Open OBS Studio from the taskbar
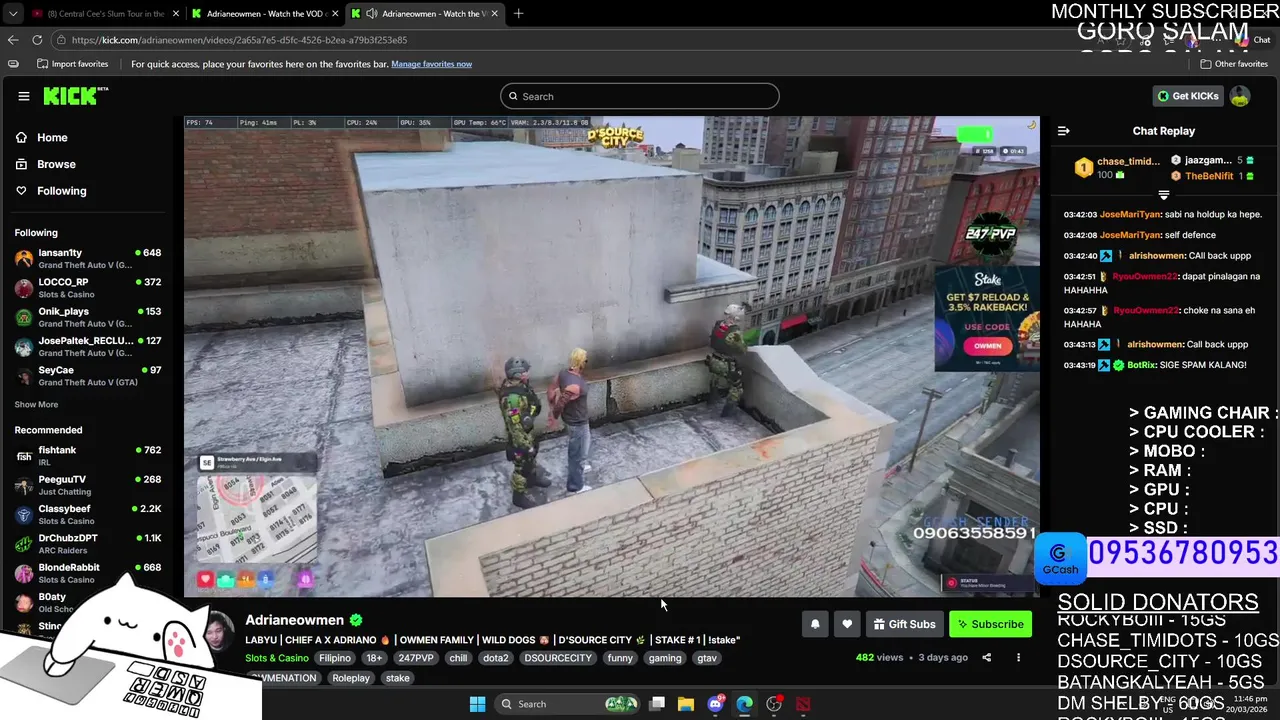This screenshot has height=720, width=1280. 774,704
